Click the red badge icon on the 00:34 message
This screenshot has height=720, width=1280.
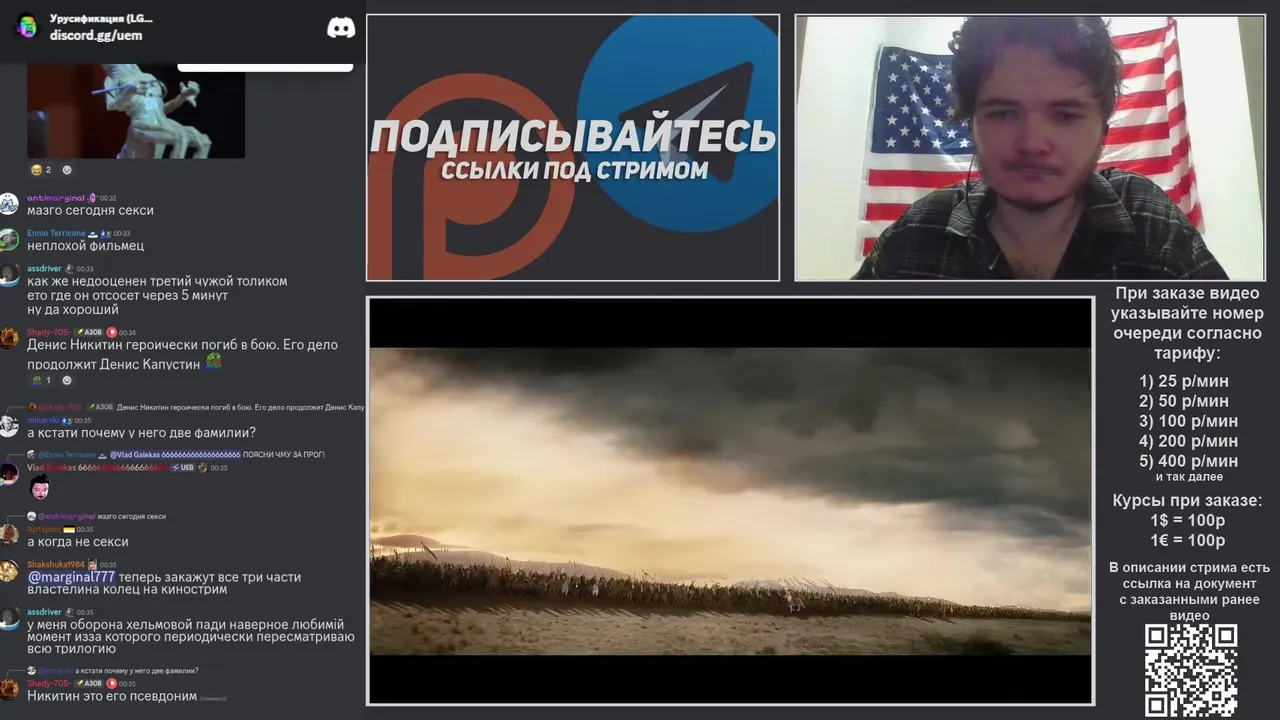pos(112,332)
